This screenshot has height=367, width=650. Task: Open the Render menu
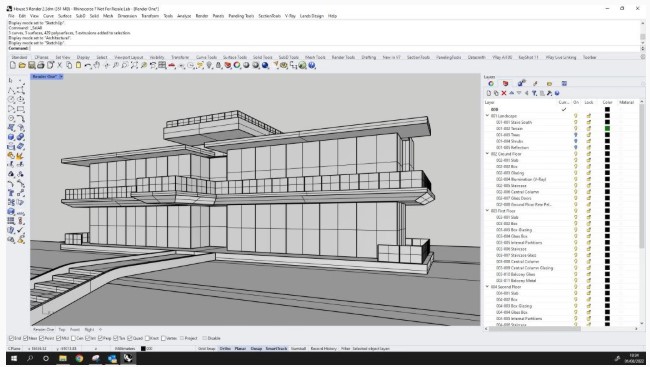(x=201, y=16)
